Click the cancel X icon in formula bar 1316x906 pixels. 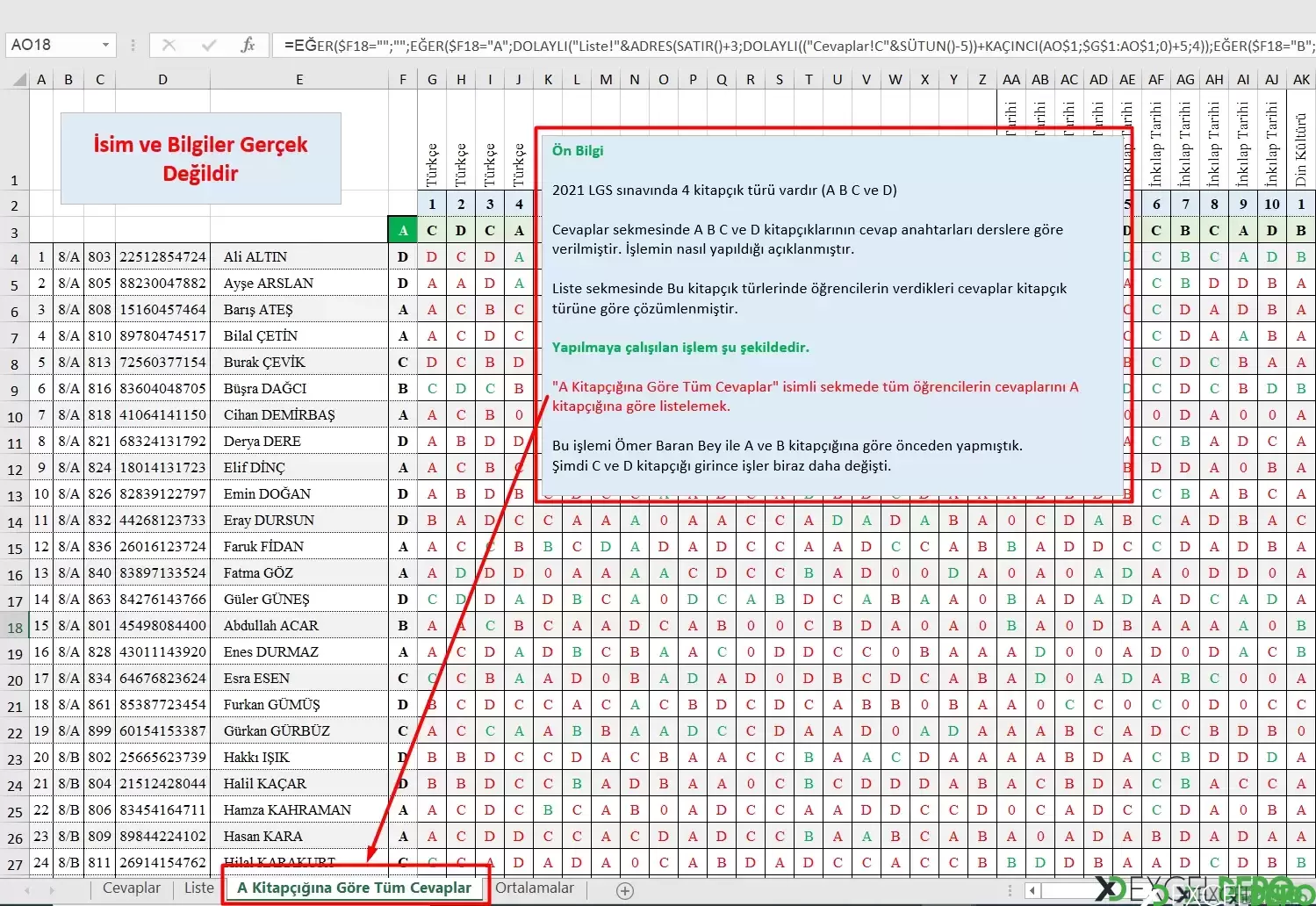(x=169, y=45)
